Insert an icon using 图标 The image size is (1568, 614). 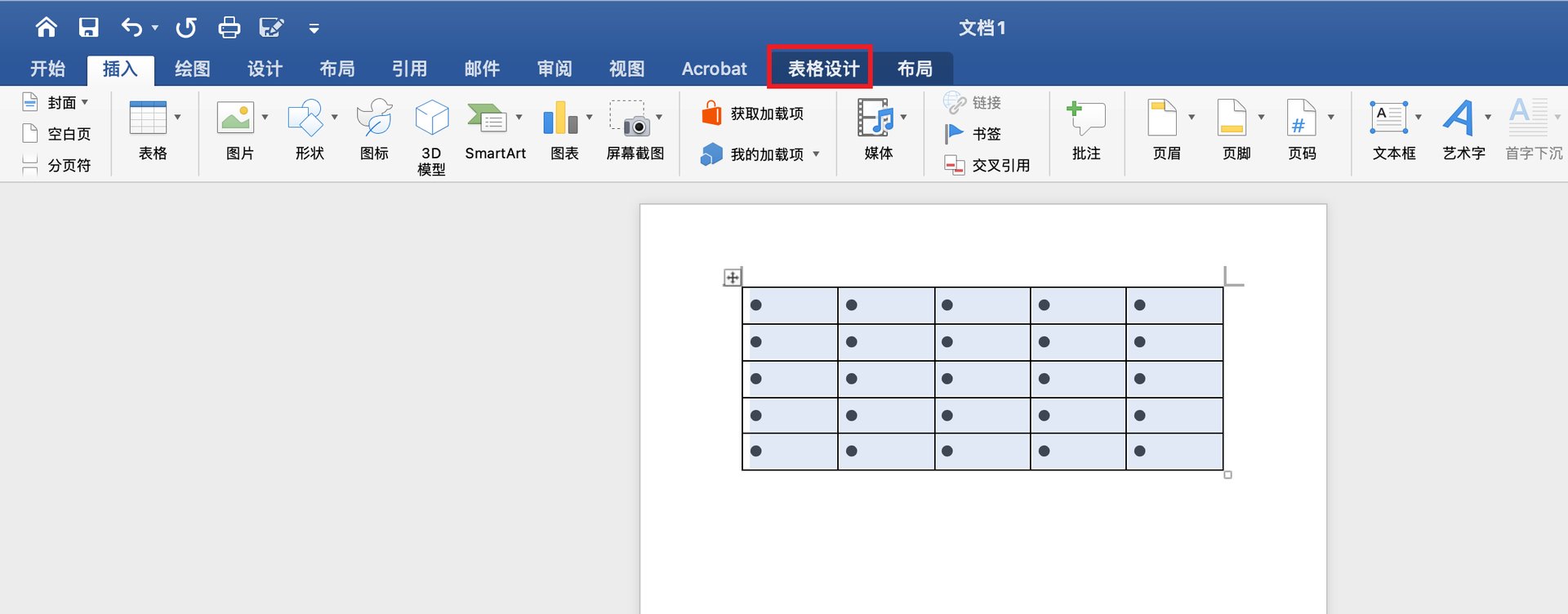(x=375, y=128)
